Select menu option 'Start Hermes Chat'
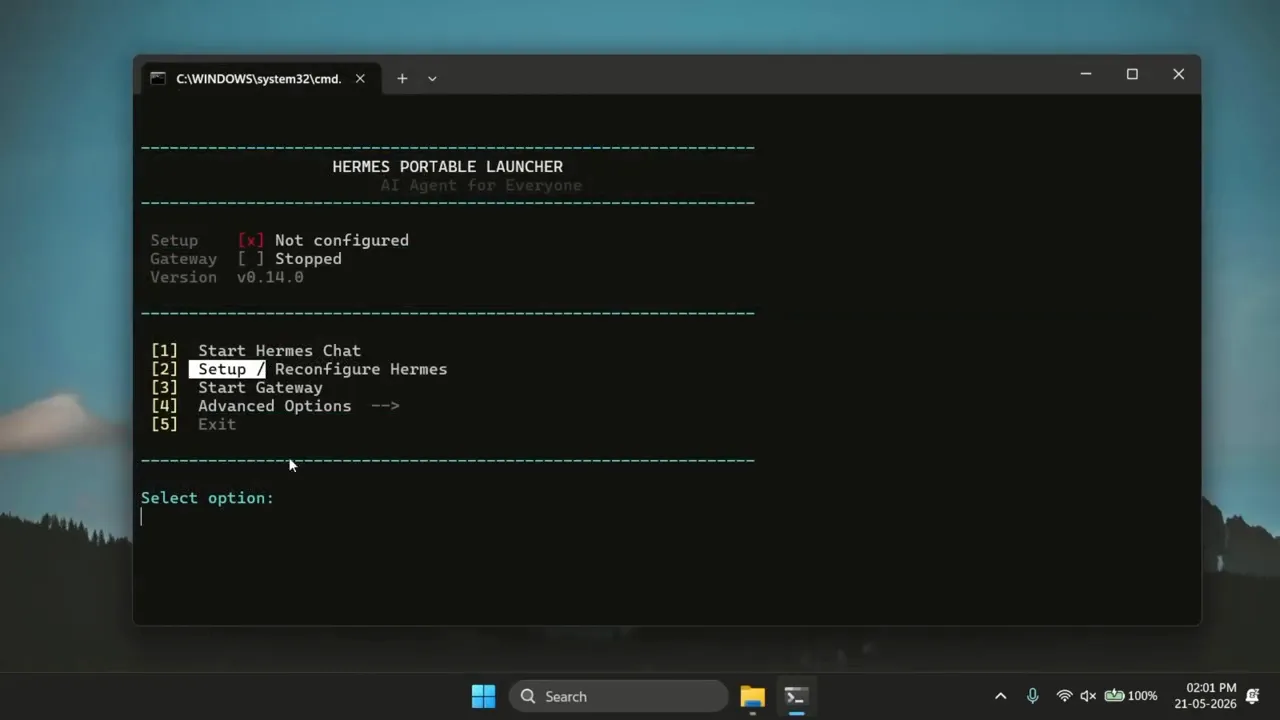This screenshot has height=720, width=1280. (279, 351)
